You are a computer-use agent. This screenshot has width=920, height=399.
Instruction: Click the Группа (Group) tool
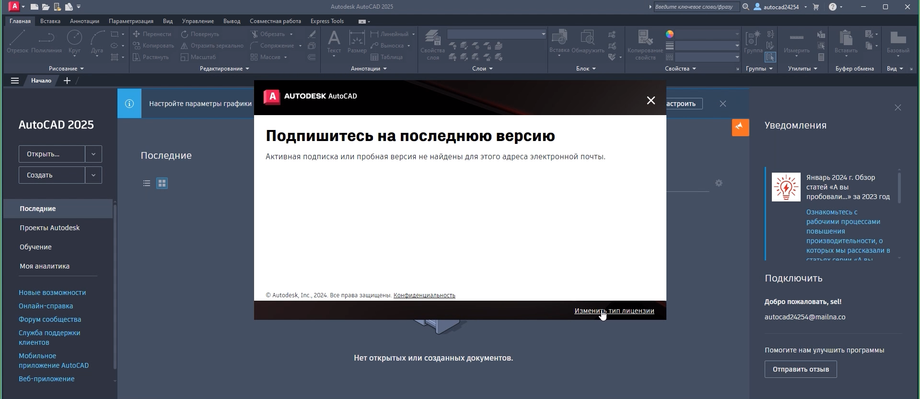point(752,42)
